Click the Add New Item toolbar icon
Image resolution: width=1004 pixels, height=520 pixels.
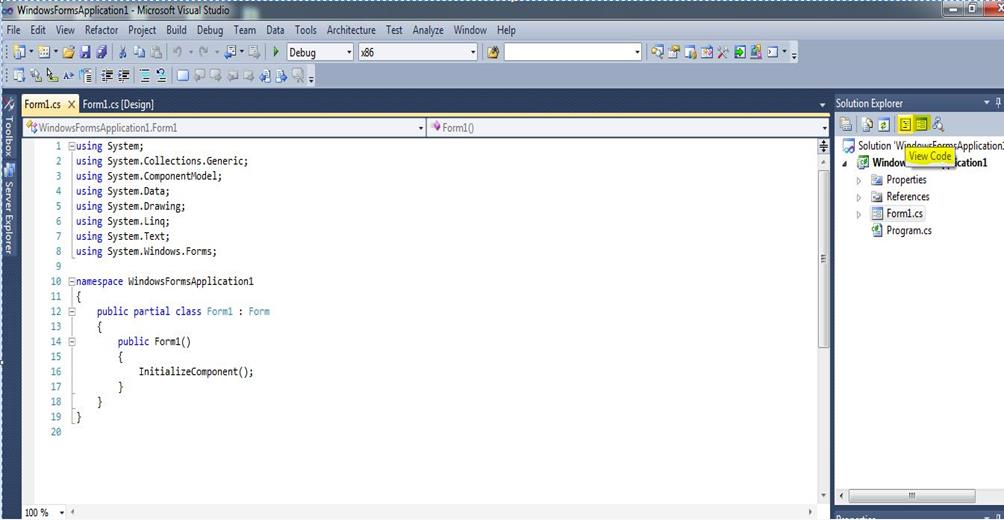44,53
